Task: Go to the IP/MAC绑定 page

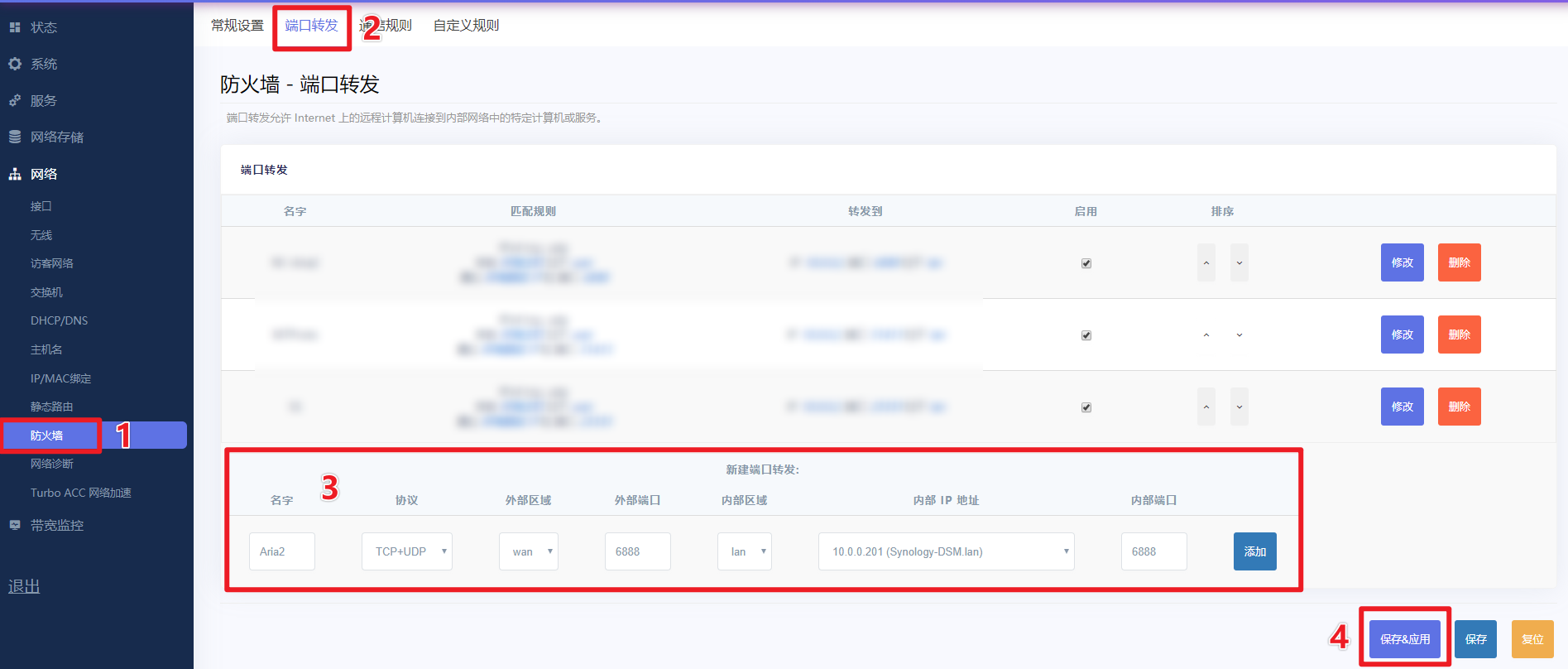Action: coord(61,378)
